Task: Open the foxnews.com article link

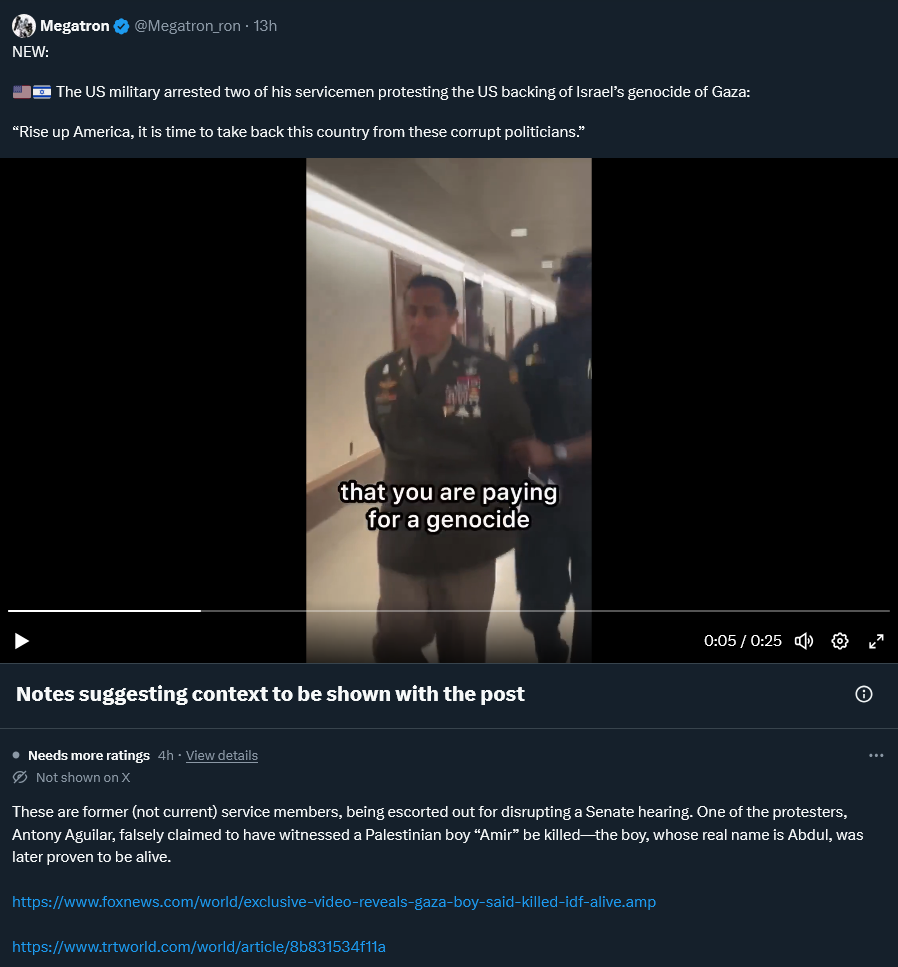Action: coord(334,902)
